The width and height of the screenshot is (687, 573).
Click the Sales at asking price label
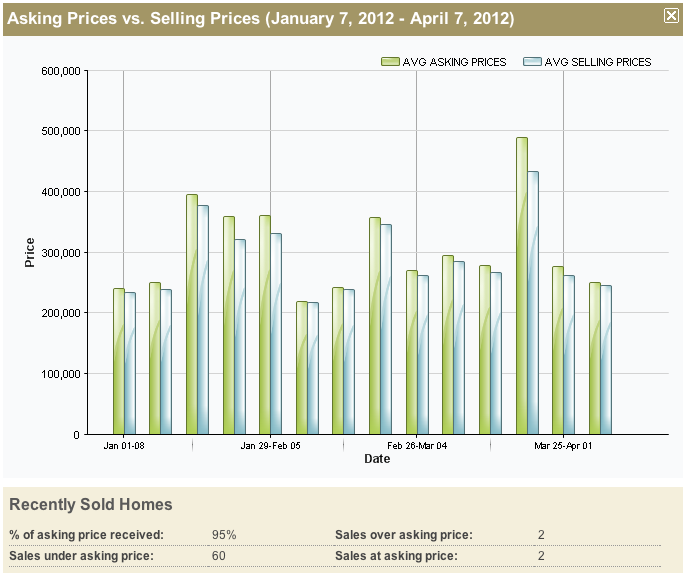(x=397, y=555)
